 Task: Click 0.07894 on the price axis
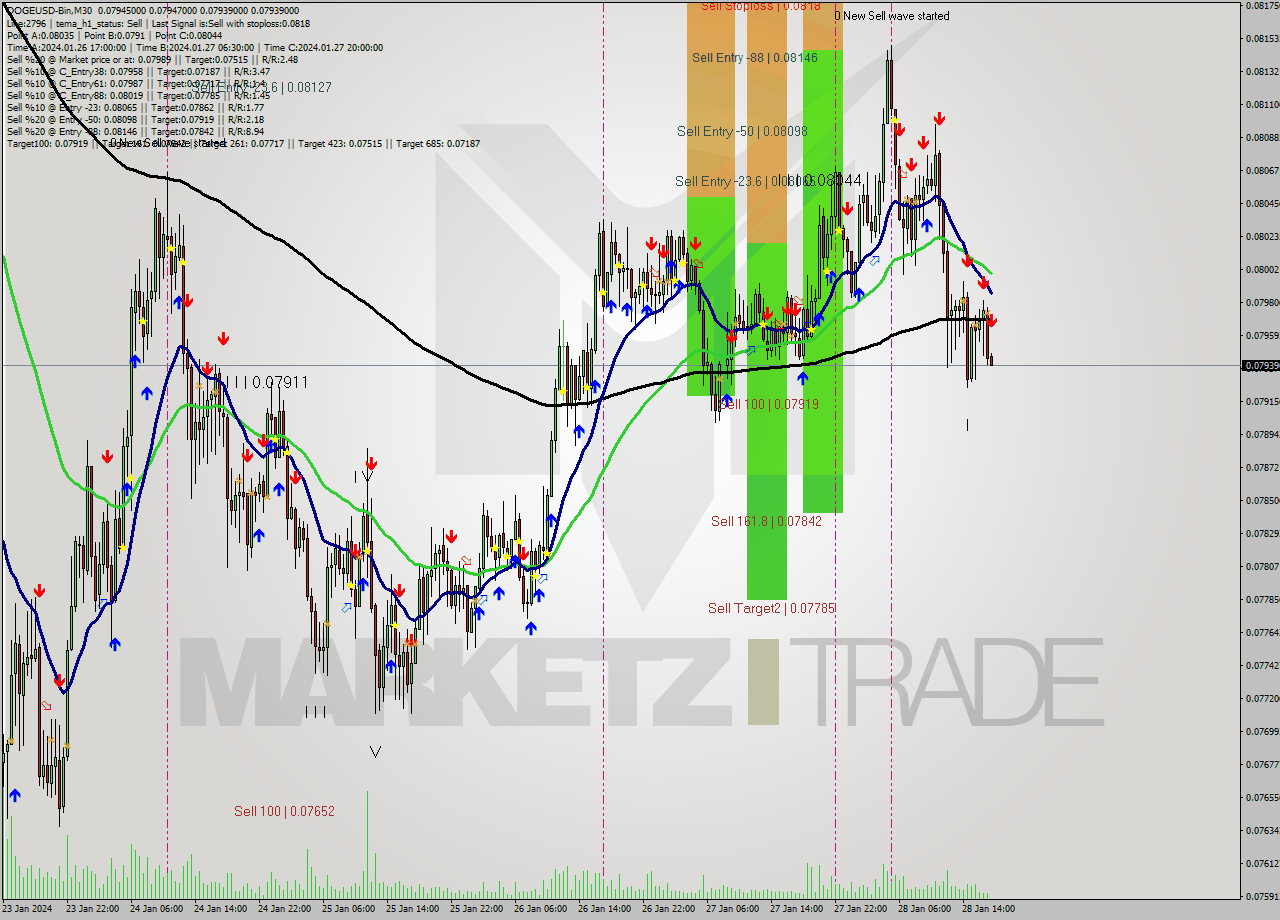[x=1262, y=434]
